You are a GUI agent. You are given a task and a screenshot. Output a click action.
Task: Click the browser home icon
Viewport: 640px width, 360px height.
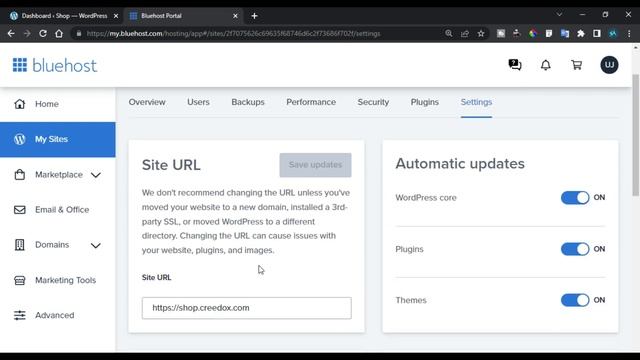(x=59, y=33)
